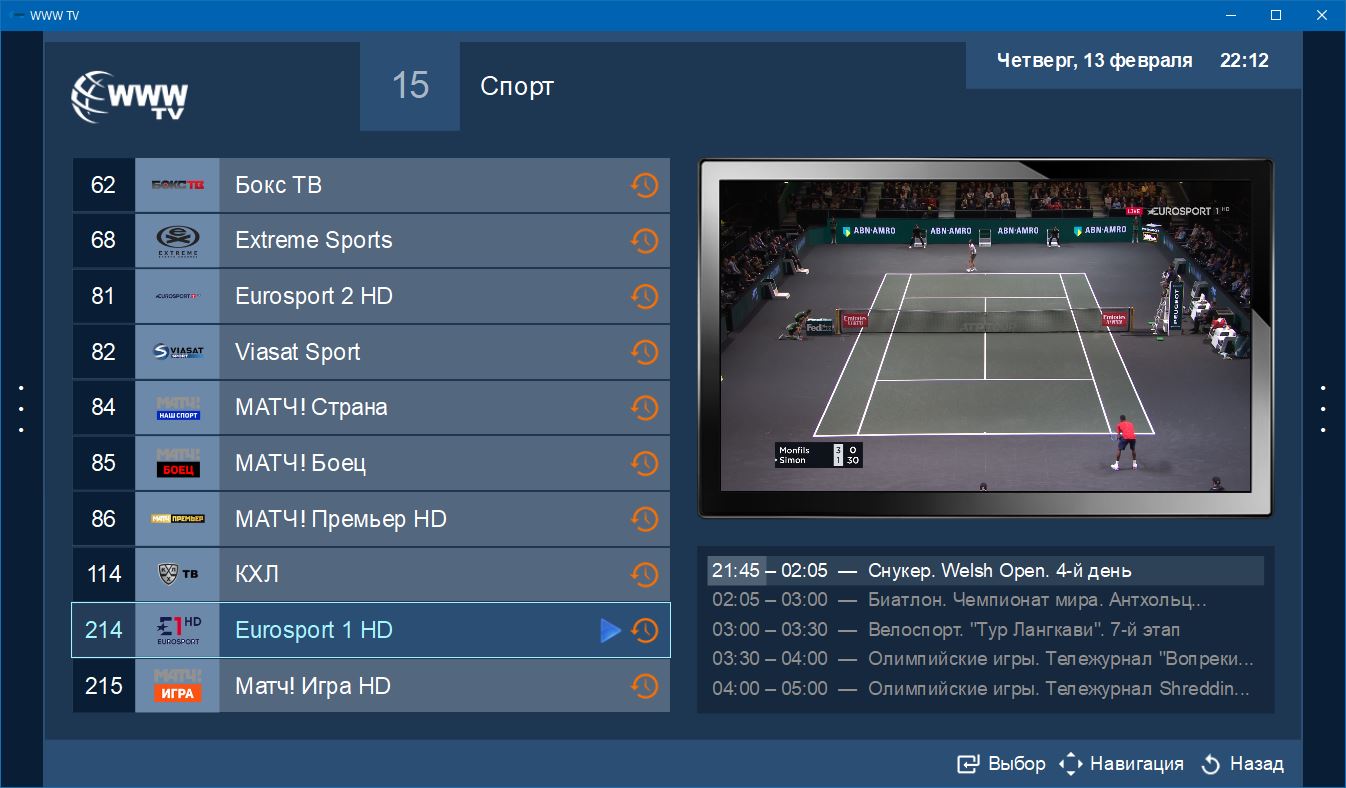Click the КХЛ channel archive icon
The width and height of the screenshot is (1346, 788).
[645, 575]
